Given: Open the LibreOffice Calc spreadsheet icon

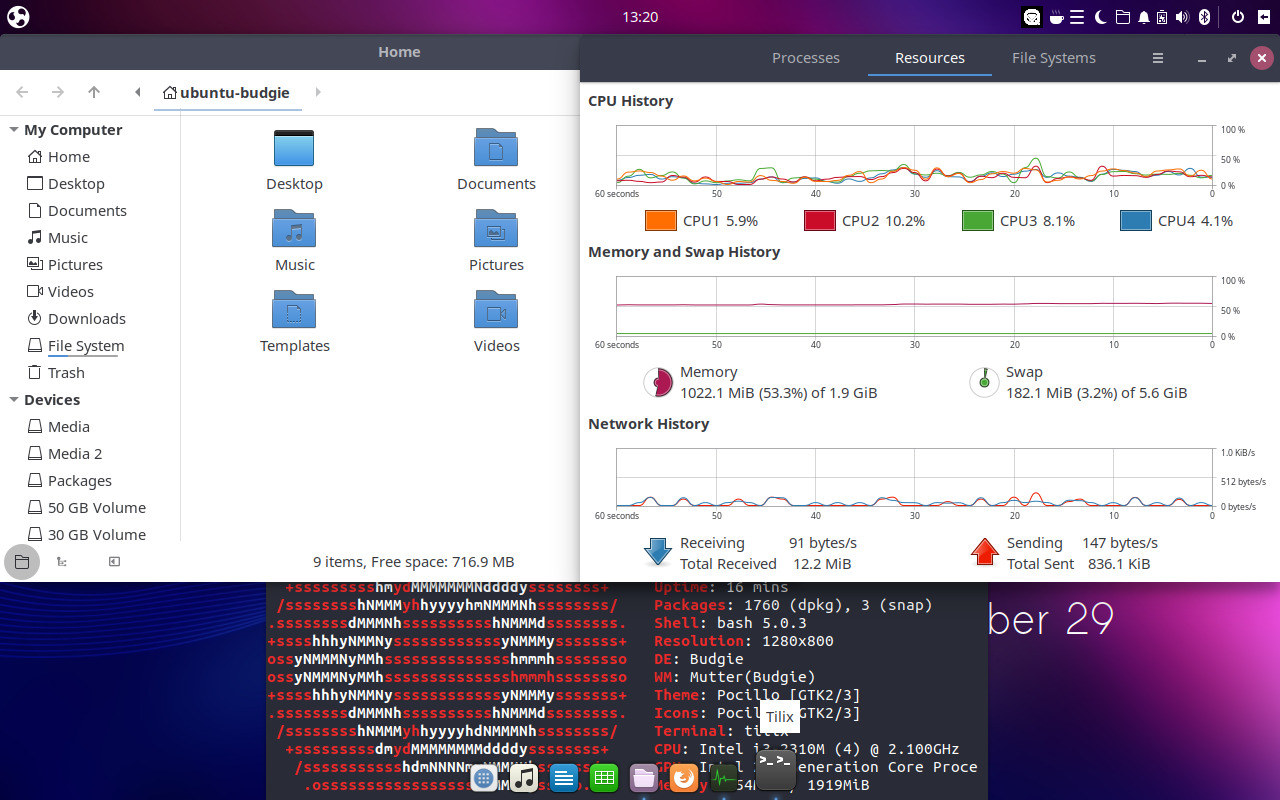Looking at the screenshot, I should (603, 777).
